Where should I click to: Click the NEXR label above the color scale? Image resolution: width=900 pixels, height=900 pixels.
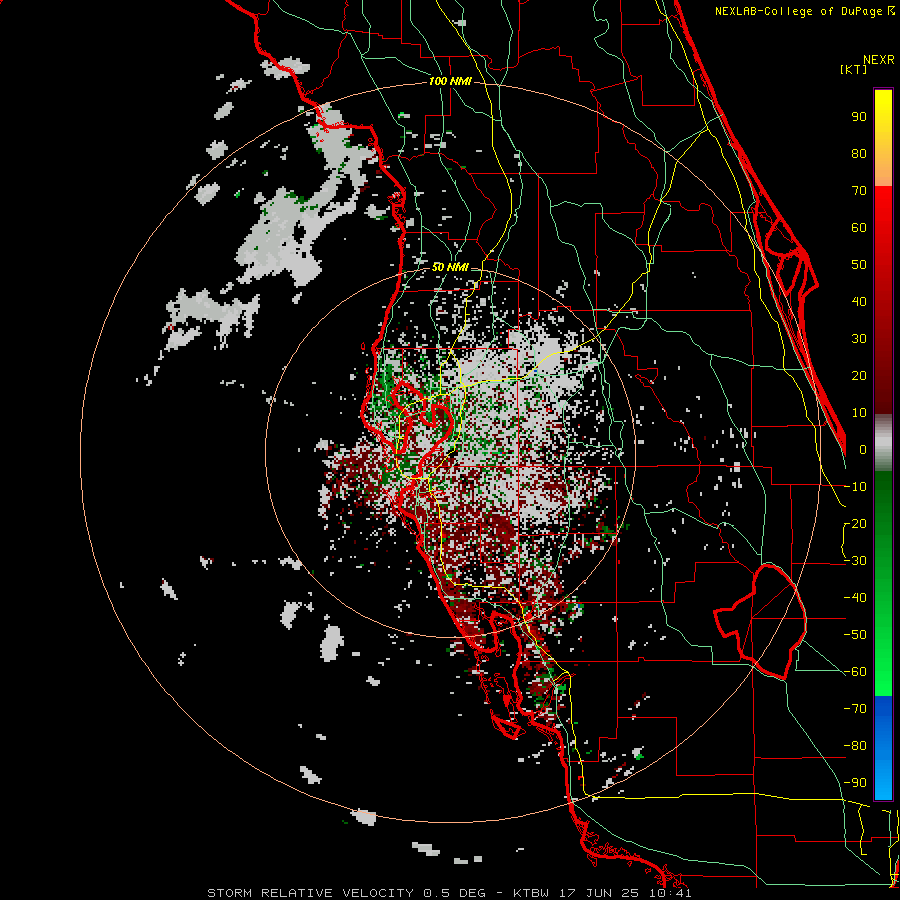coord(879,60)
